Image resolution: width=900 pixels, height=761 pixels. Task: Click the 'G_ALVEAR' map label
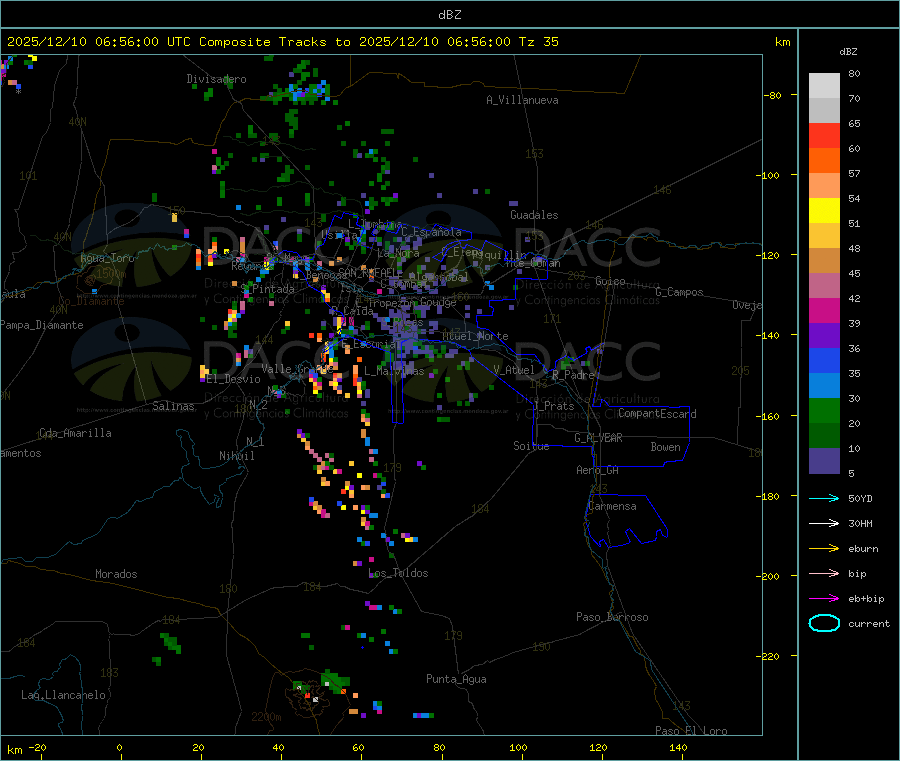[598, 438]
